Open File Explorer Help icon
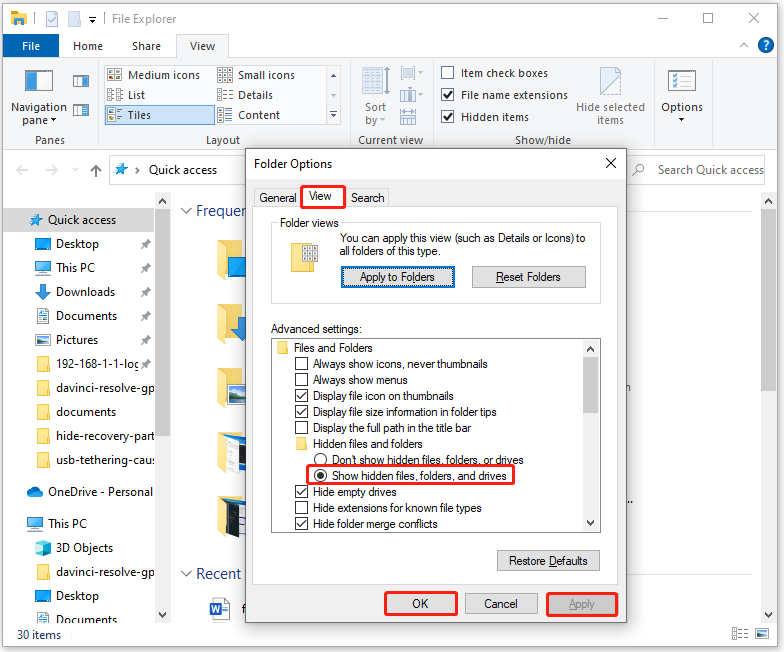 tap(766, 45)
